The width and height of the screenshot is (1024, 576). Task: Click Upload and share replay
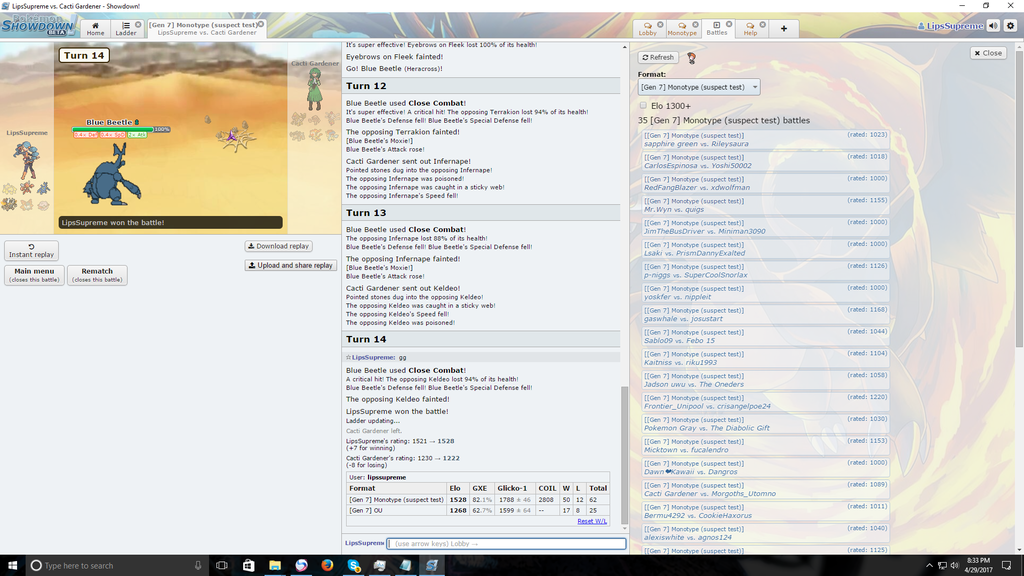tap(290, 265)
